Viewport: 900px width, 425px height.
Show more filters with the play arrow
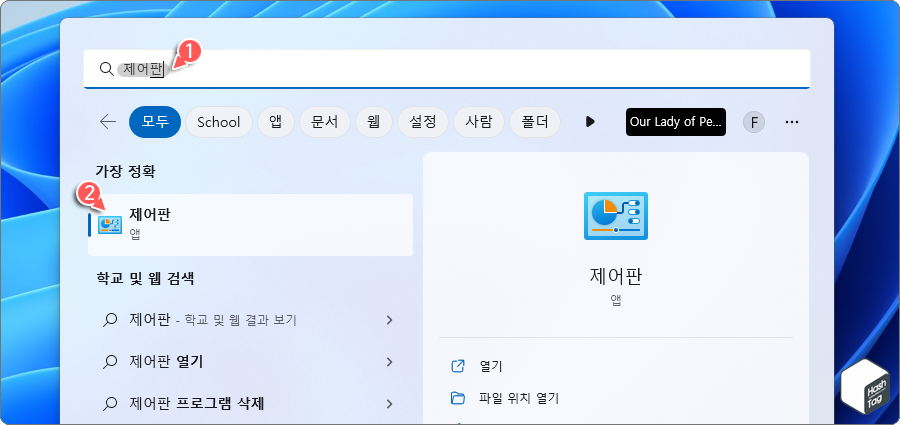point(590,122)
